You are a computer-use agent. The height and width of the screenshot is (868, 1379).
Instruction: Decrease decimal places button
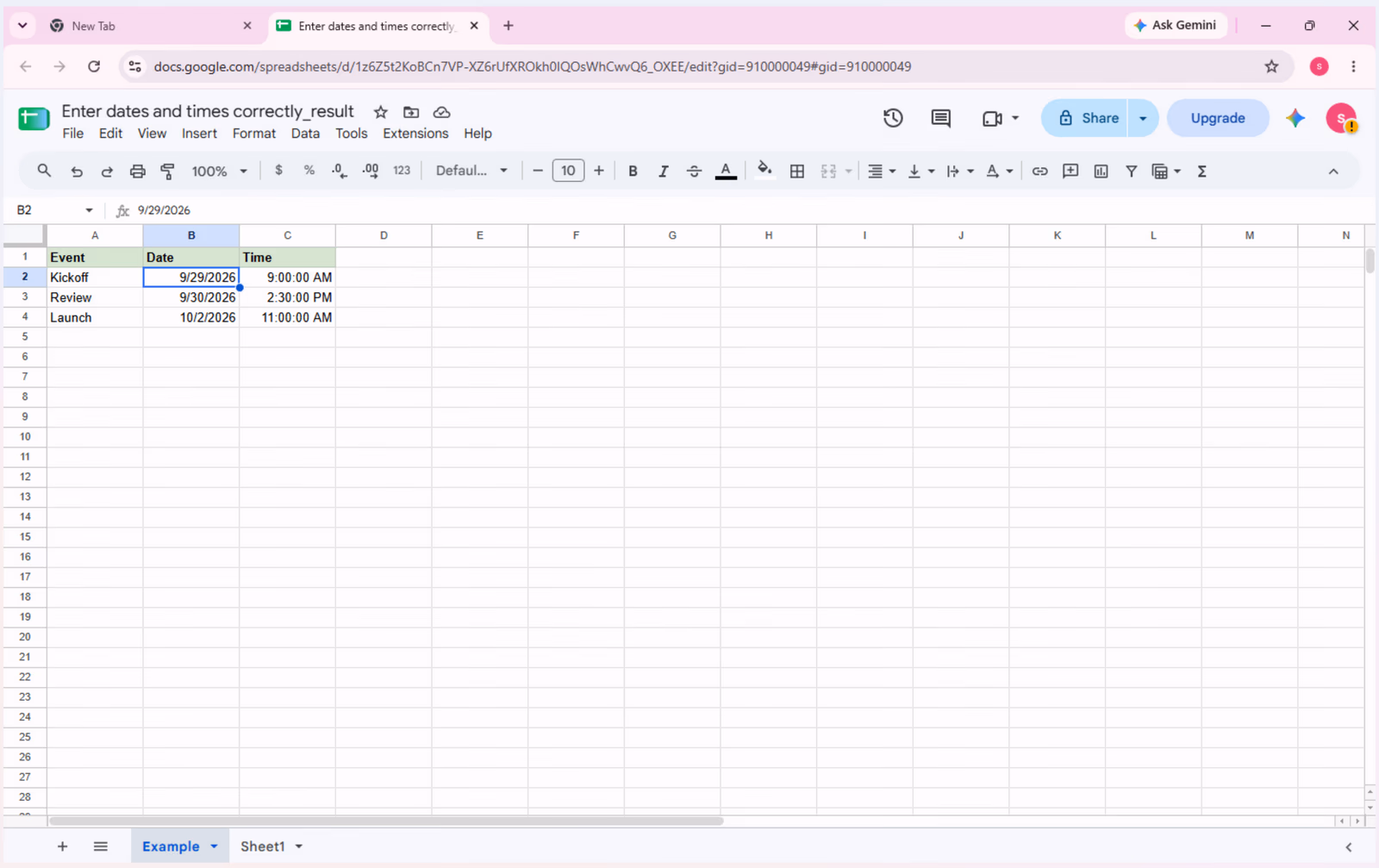(340, 171)
